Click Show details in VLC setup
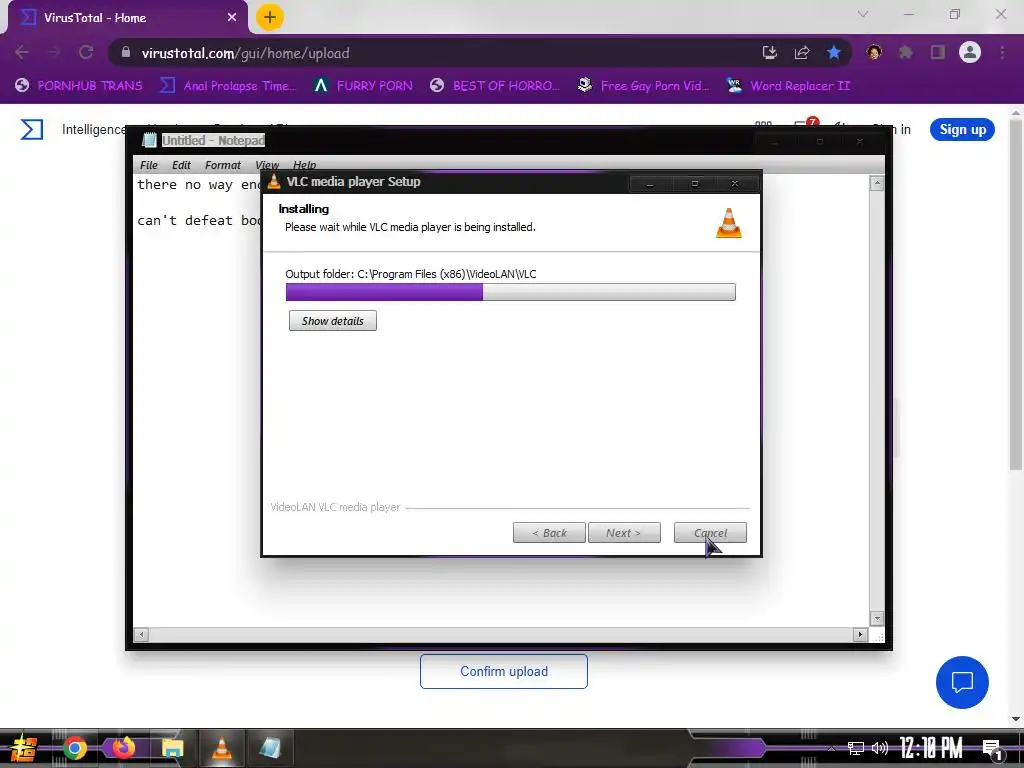 (x=332, y=321)
